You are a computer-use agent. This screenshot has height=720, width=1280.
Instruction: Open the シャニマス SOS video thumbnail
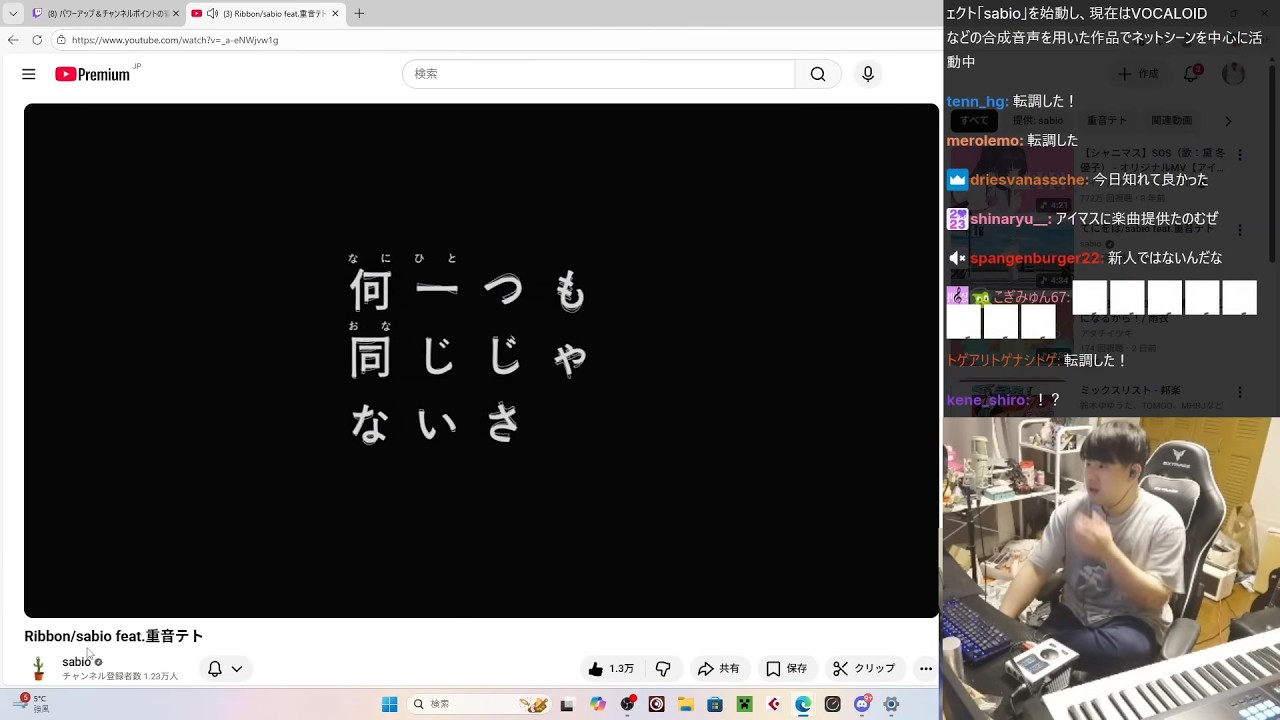(x=1010, y=180)
